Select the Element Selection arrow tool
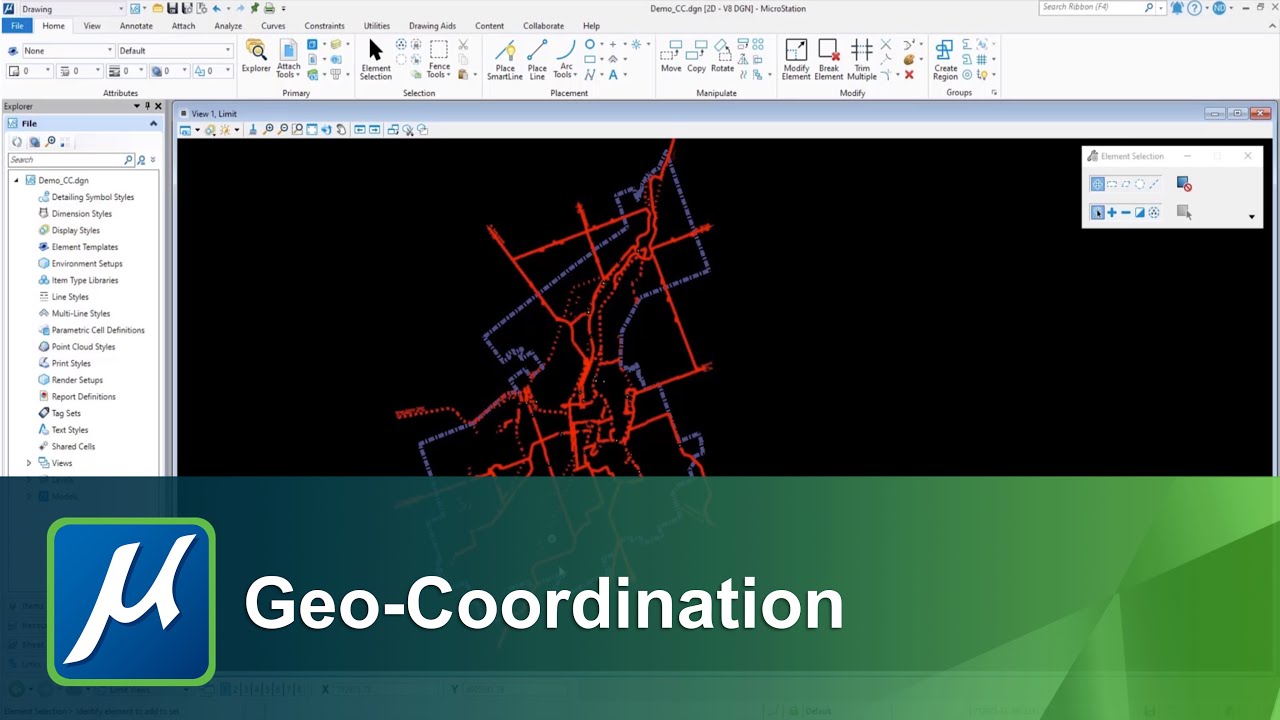This screenshot has width=1280, height=720. (x=376, y=60)
